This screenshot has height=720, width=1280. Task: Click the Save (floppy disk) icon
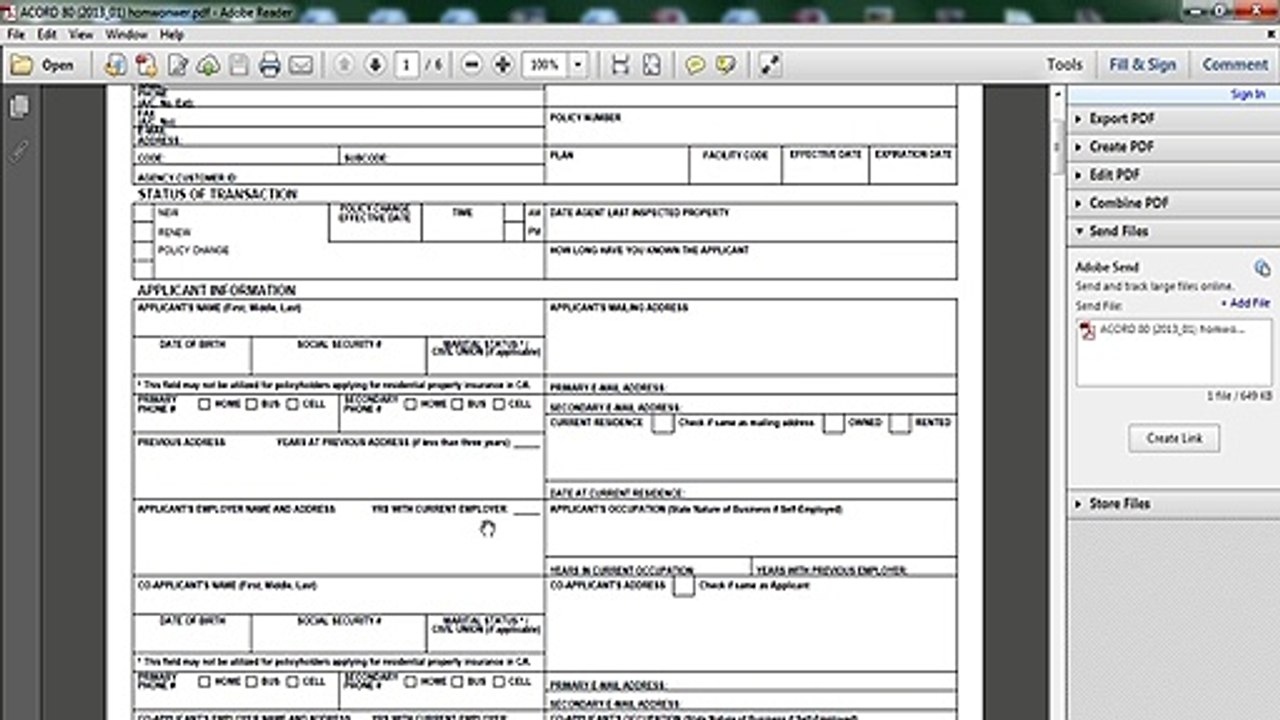click(x=239, y=65)
